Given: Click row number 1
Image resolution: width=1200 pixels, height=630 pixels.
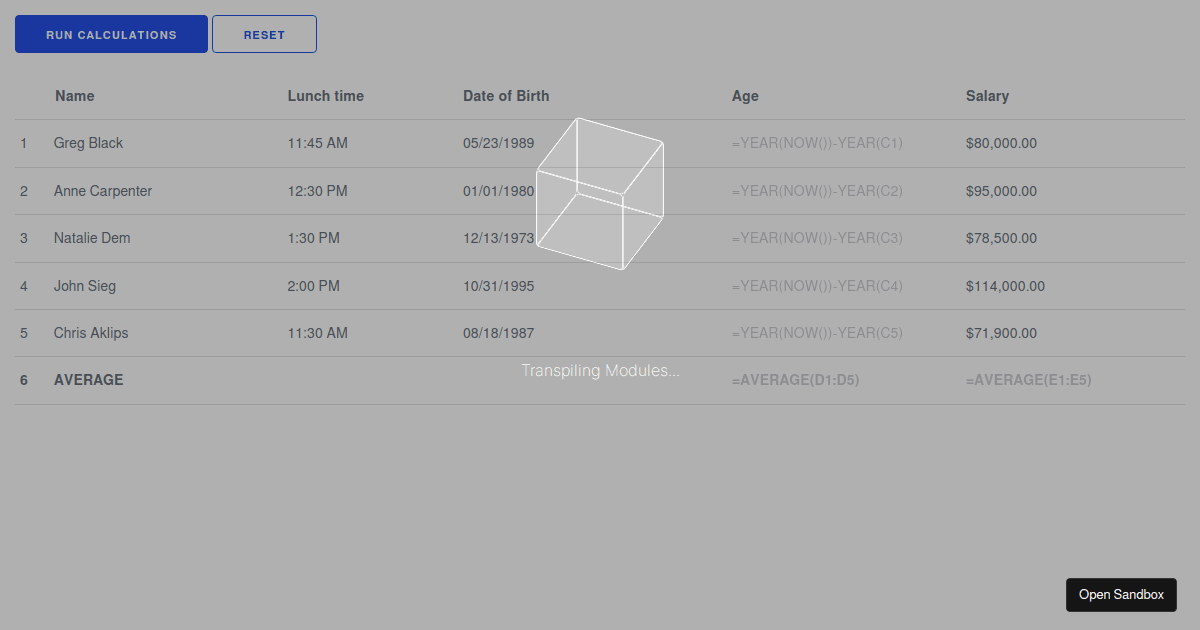Looking at the screenshot, I should coord(24,143).
